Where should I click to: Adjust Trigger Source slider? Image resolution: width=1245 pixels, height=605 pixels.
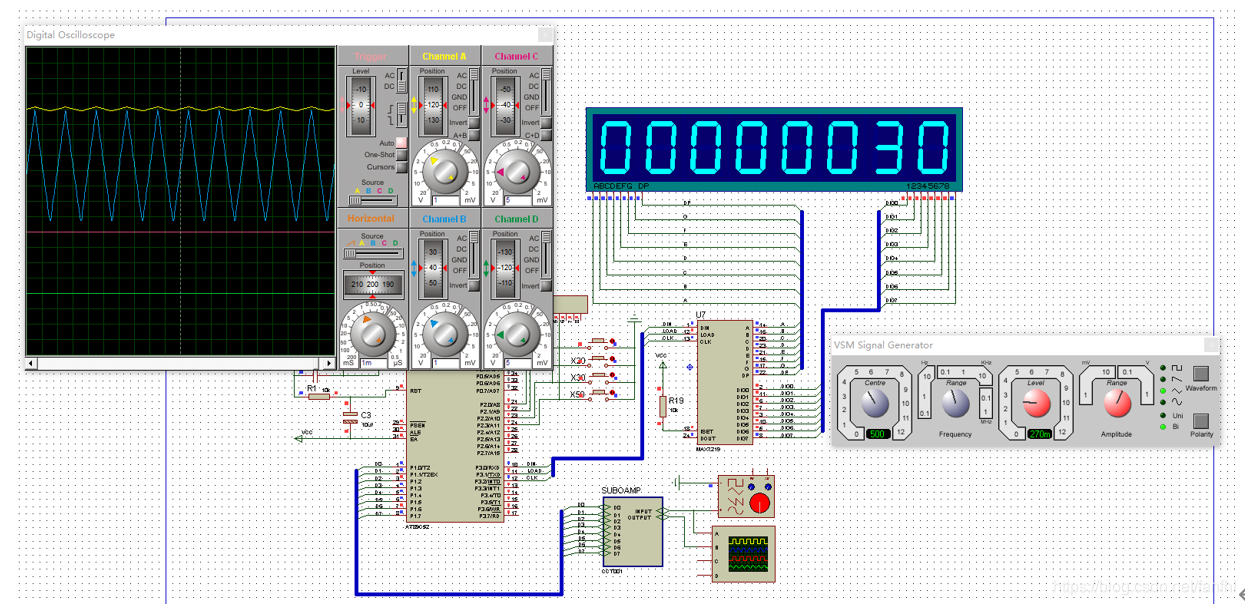[372, 200]
